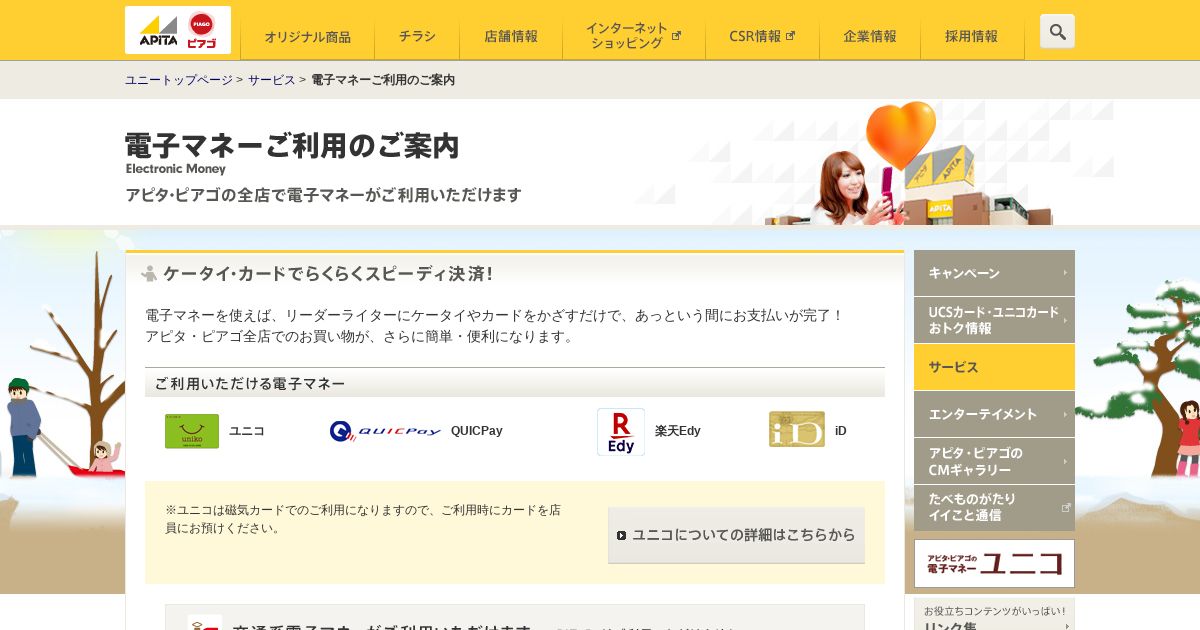Click the 楽天Edy label text
Screen dimensions: 1200x630
point(678,431)
